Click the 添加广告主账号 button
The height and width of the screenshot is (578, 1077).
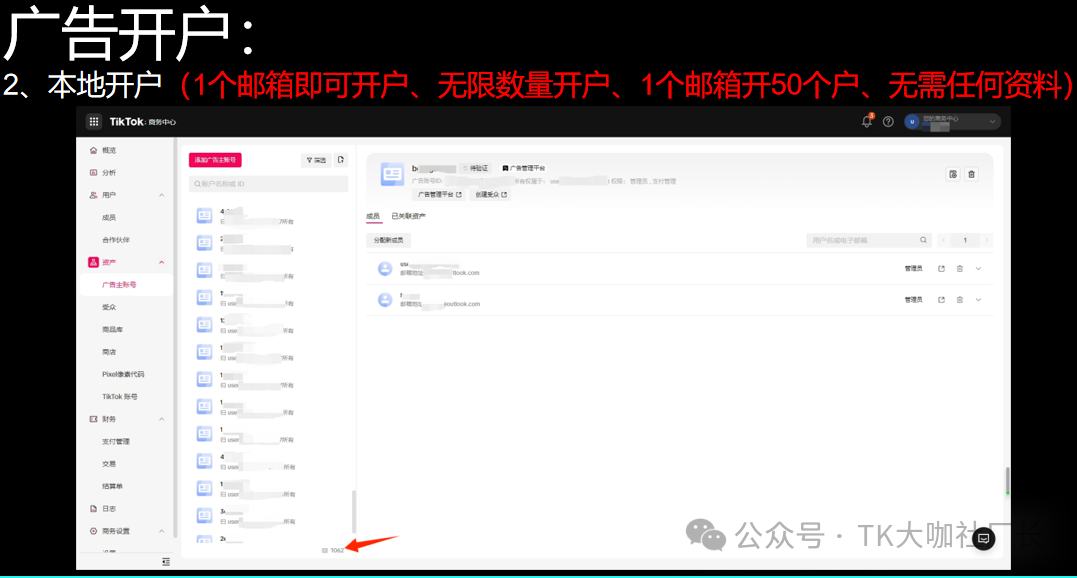(x=215, y=160)
